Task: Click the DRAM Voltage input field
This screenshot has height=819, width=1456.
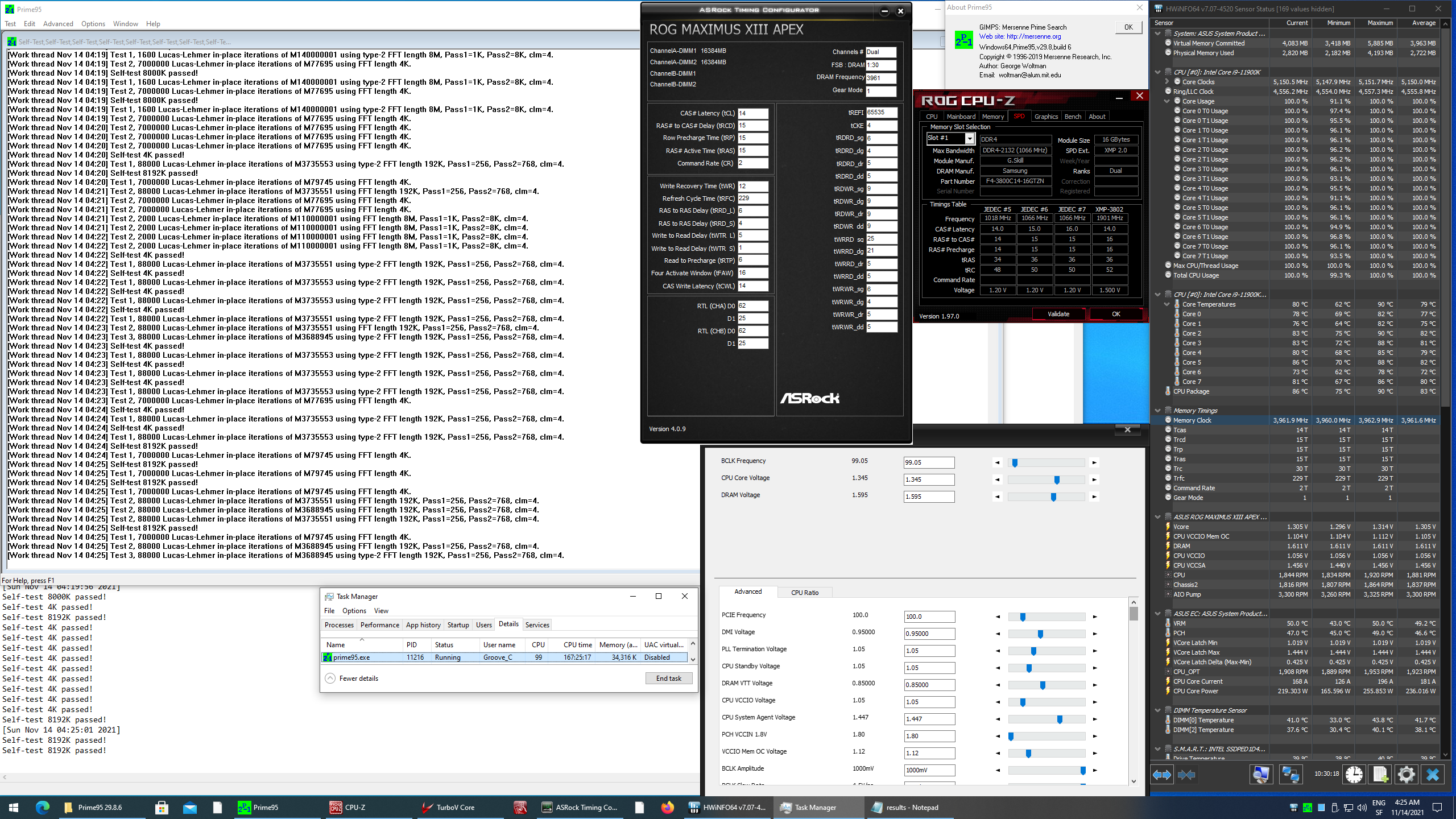Action: click(x=929, y=497)
